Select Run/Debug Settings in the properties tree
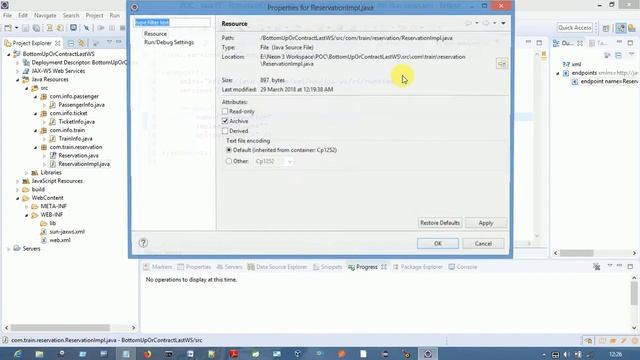This screenshot has height=360, width=640. pos(169,42)
